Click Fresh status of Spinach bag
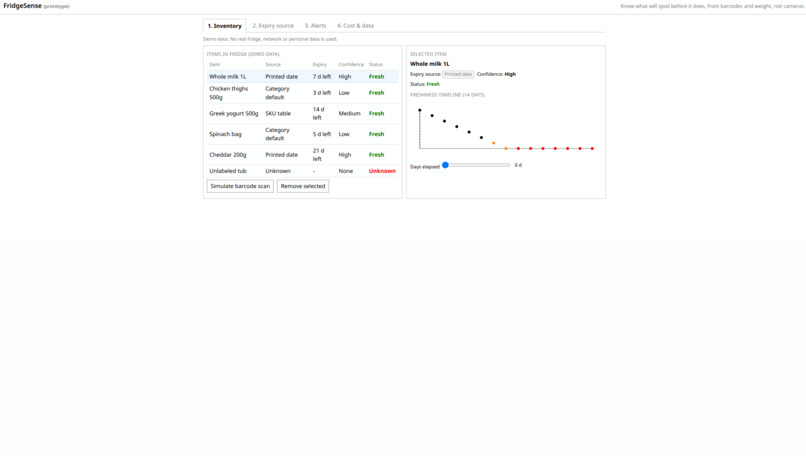This screenshot has width=806, height=456. 376,134
